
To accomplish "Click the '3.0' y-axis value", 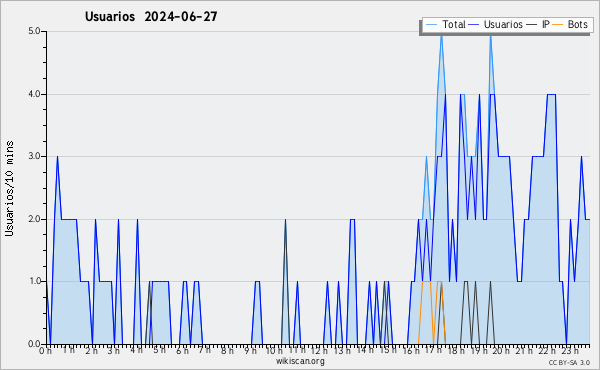I will (x=34, y=156).
